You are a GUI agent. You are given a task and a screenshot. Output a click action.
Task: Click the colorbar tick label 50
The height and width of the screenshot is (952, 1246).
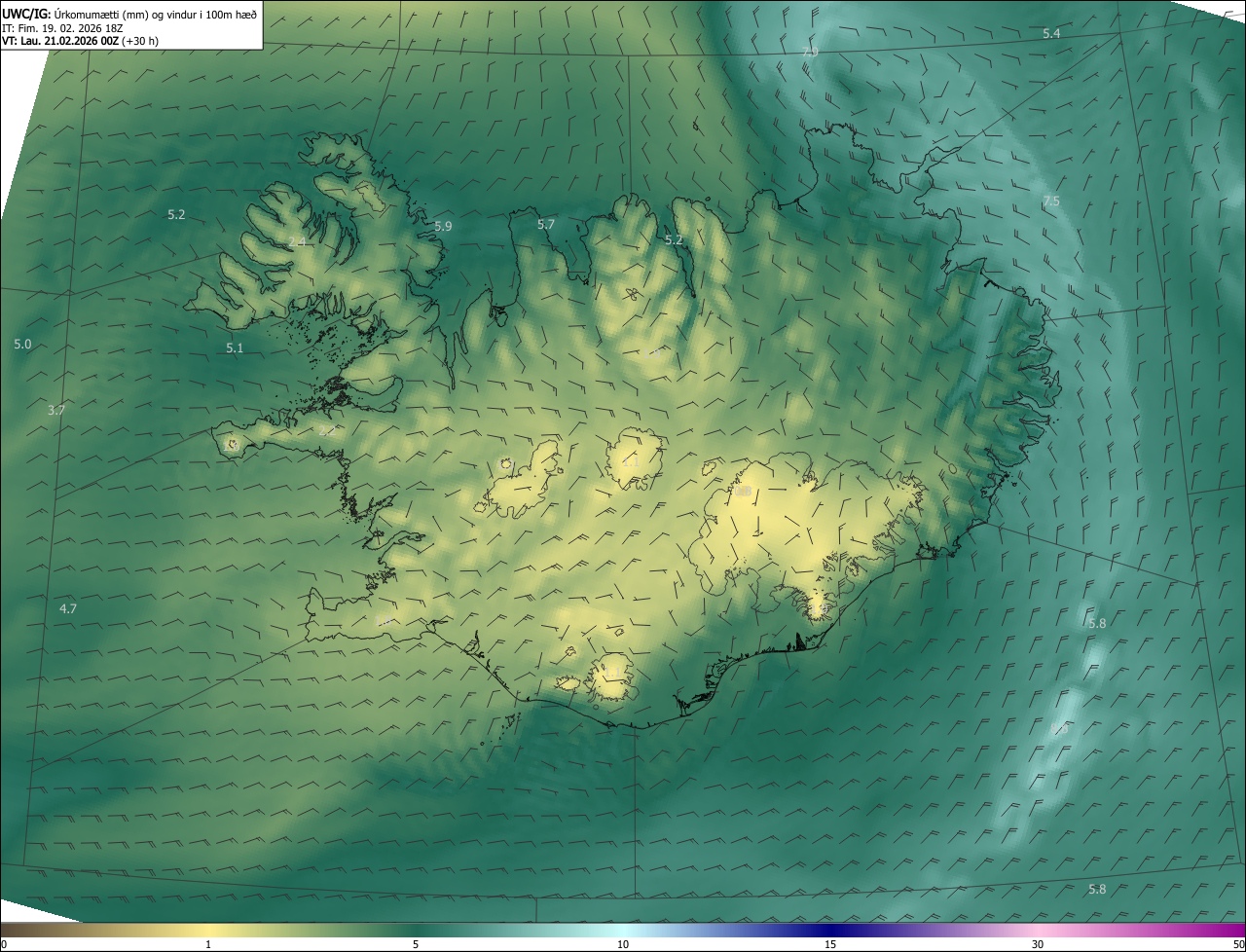click(1238, 944)
